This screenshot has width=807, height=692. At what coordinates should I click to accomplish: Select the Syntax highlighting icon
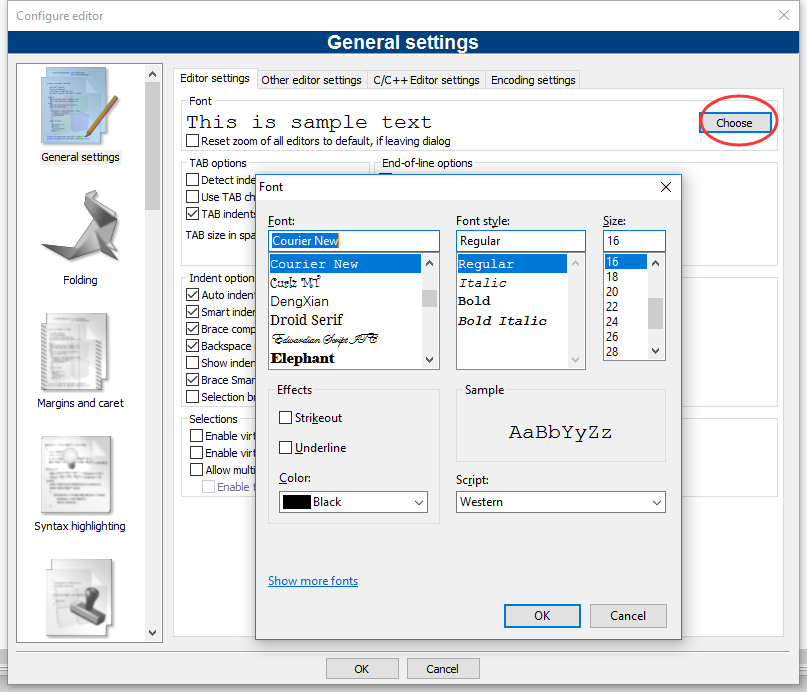77,475
